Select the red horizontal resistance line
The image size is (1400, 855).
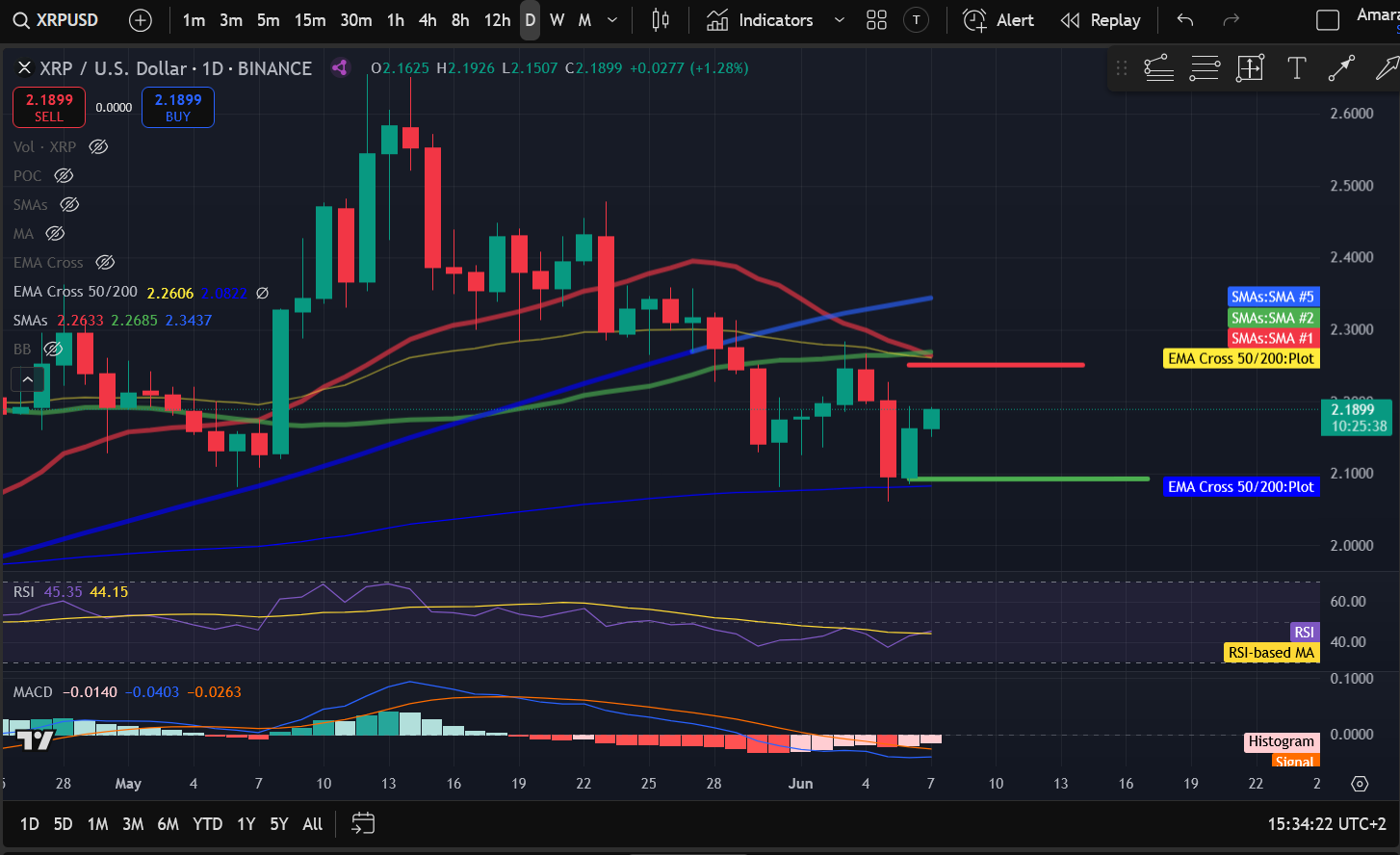coord(996,365)
